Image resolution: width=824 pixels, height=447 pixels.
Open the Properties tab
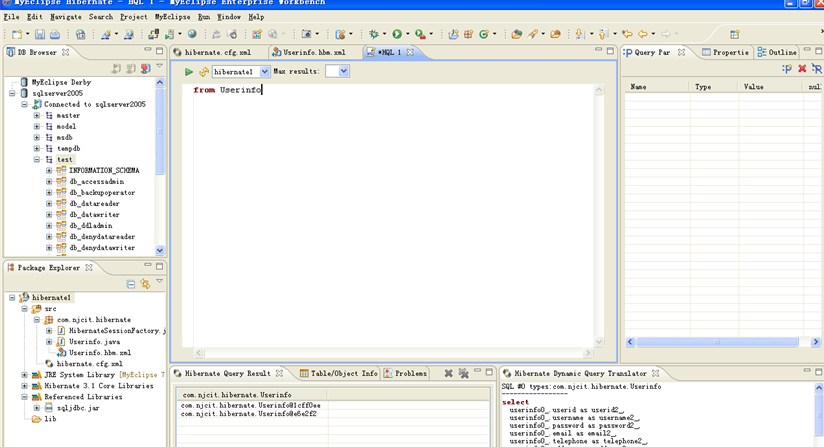coord(725,53)
